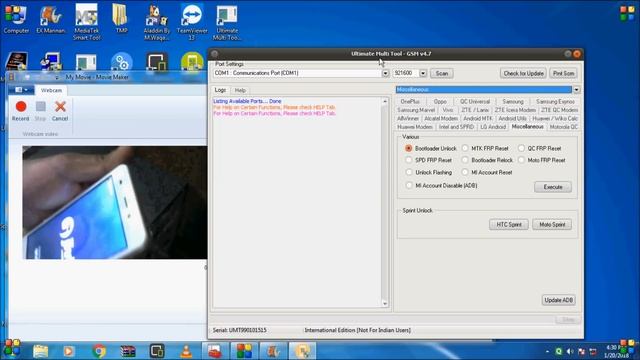Open Windows Media Player from taskbar
This screenshot has width=640, height=360.
coord(69,351)
